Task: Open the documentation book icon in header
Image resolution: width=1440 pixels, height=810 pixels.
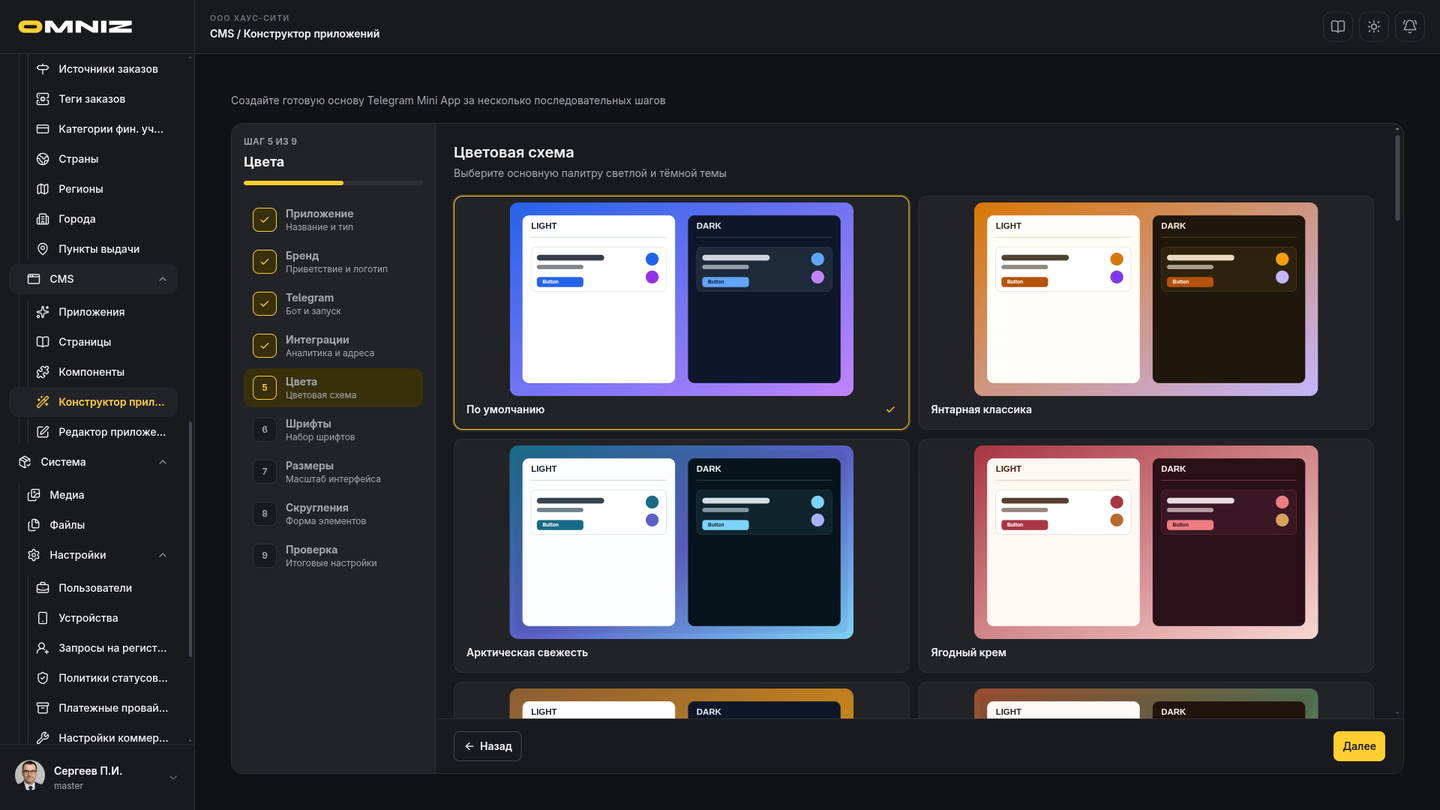Action: tap(1338, 27)
